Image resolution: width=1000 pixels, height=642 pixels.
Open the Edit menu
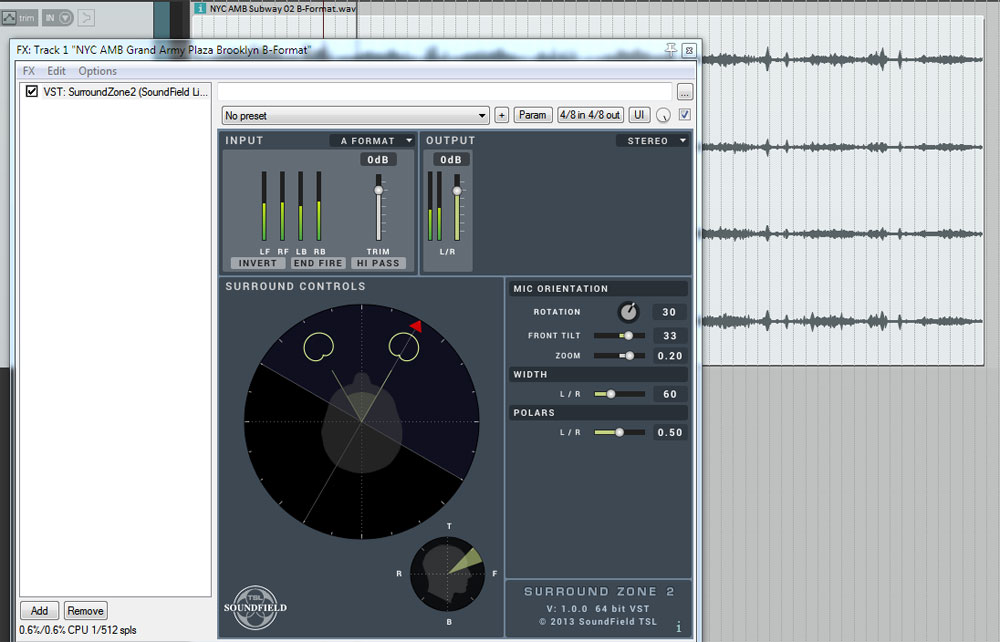click(x=56, y=71)
